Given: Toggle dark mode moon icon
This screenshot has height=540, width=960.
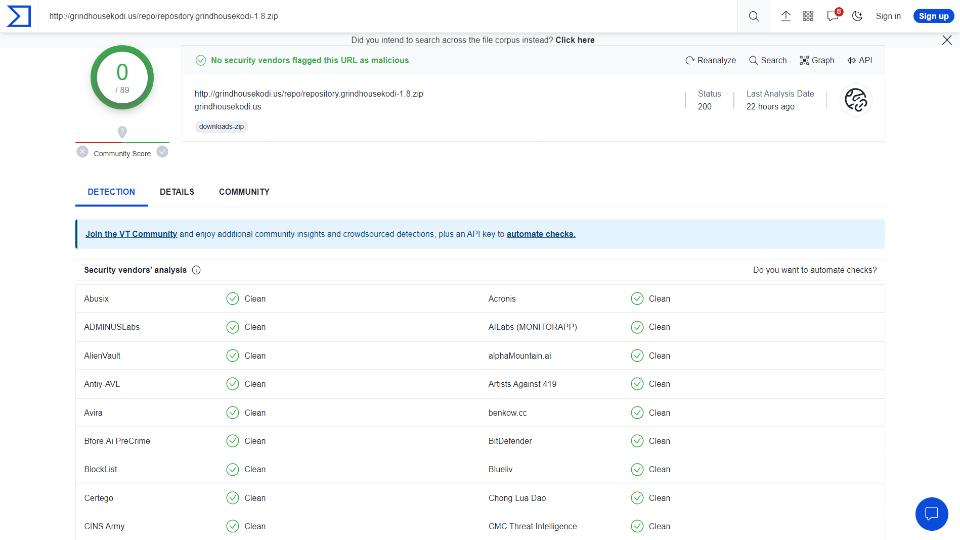Looking at the screenshot, I should point(857,16).
